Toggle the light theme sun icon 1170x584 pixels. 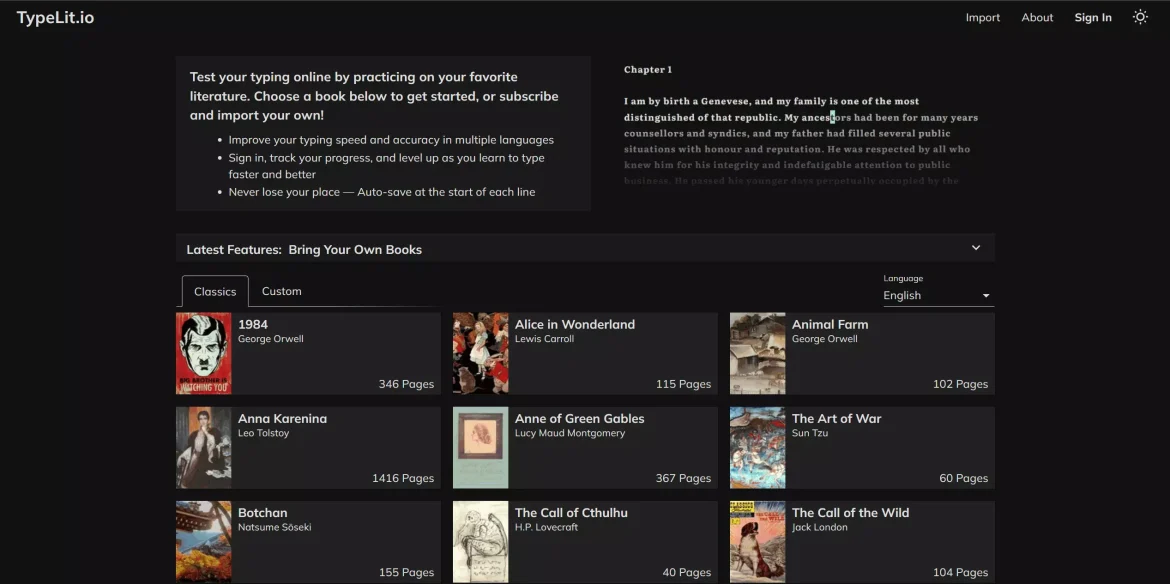pyautogui.click(x=1140, y=17)
